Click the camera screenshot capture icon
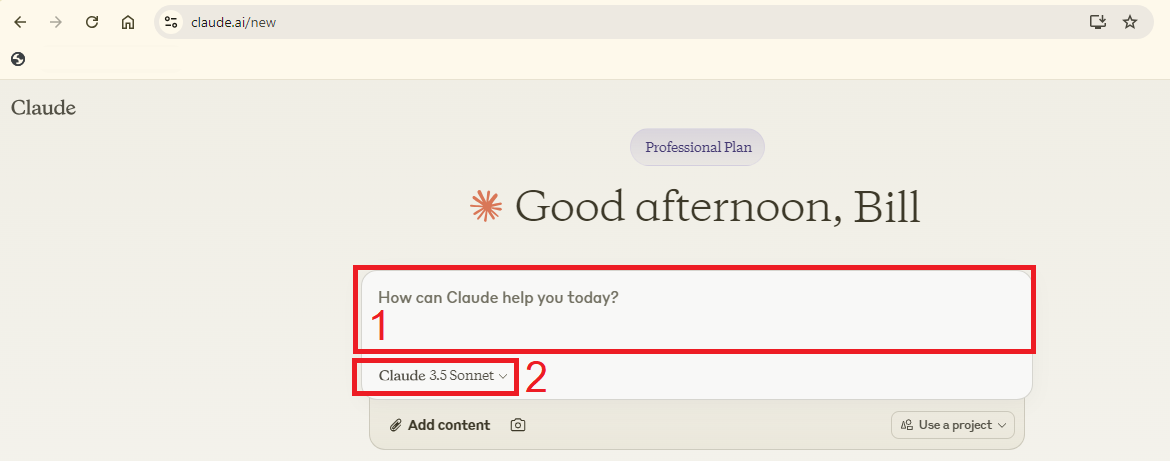This screenshot has height=461, width=1170. click(x=517, y=425)
